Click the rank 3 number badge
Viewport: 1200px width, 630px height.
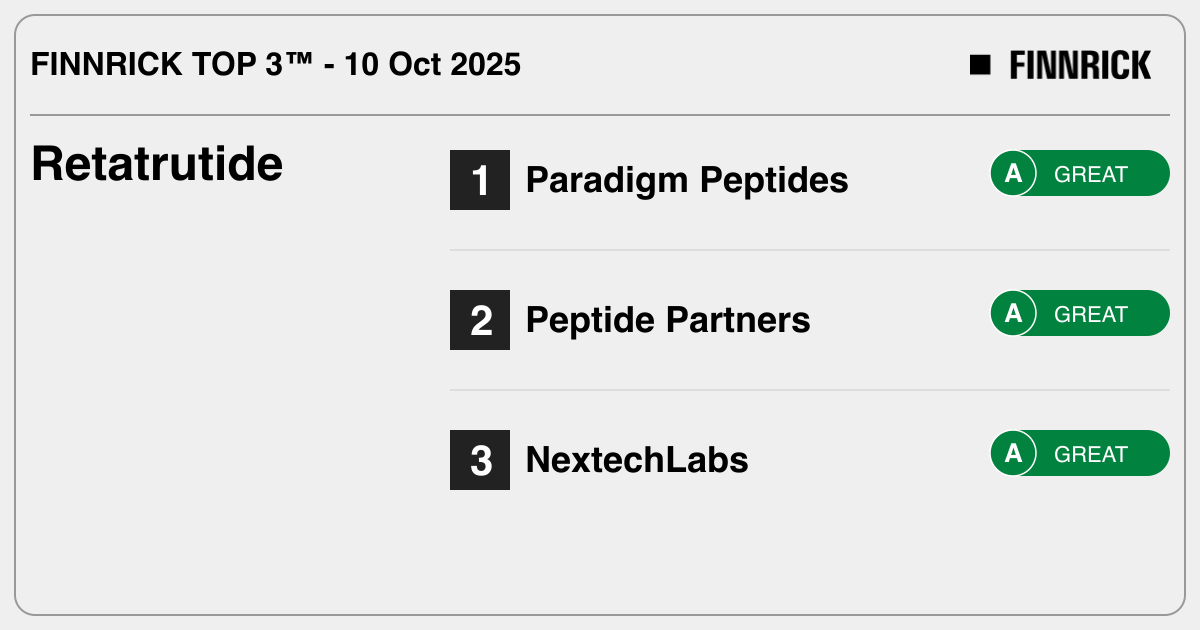click(480, 460)
